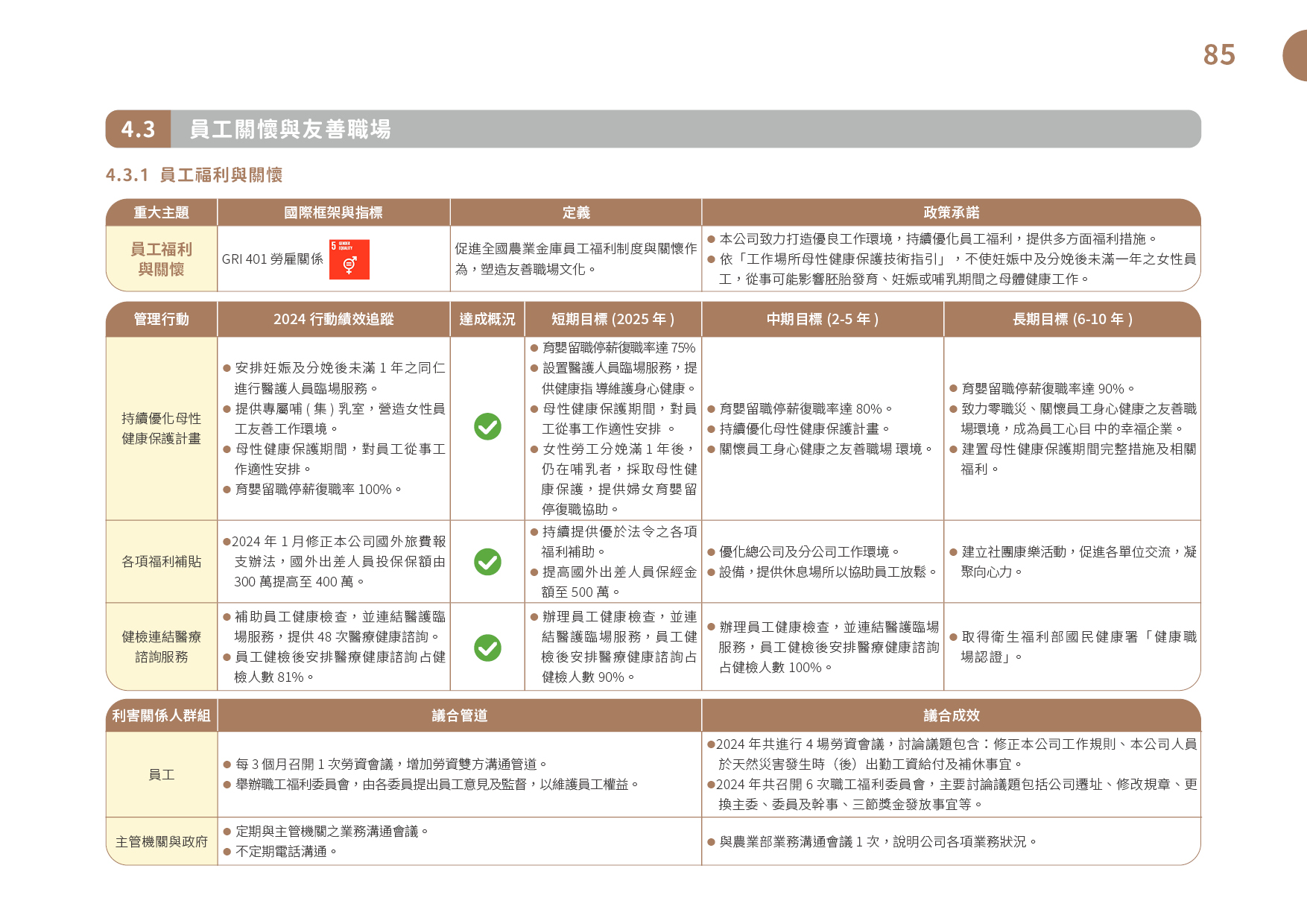Select the 長期目標 (6-10 年) header
The height and width of the screenshot is (924, 1307).
pos(1072,320)
